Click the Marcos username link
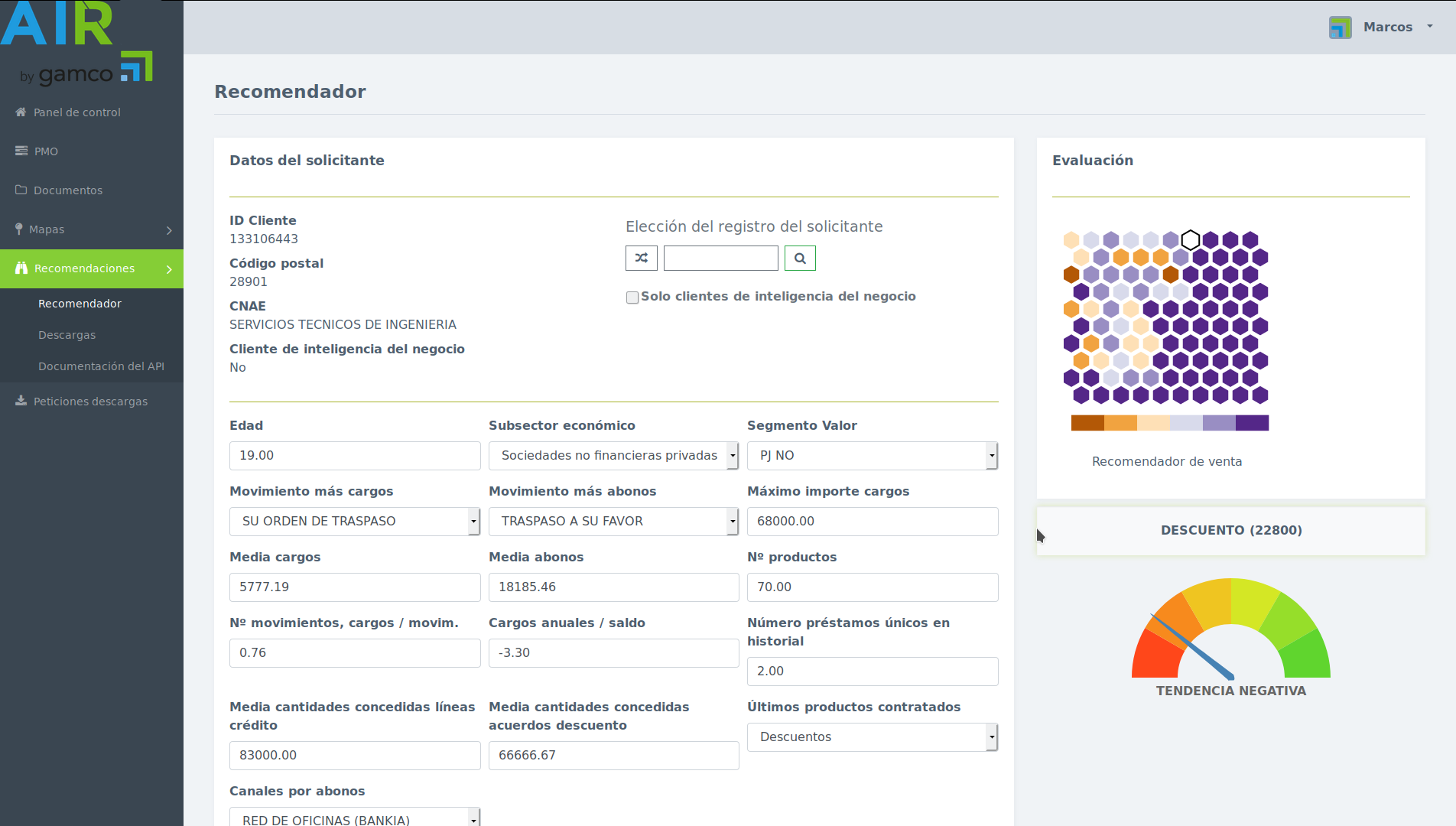This screenshot has width=1456, height=826. pos(1388,27)
